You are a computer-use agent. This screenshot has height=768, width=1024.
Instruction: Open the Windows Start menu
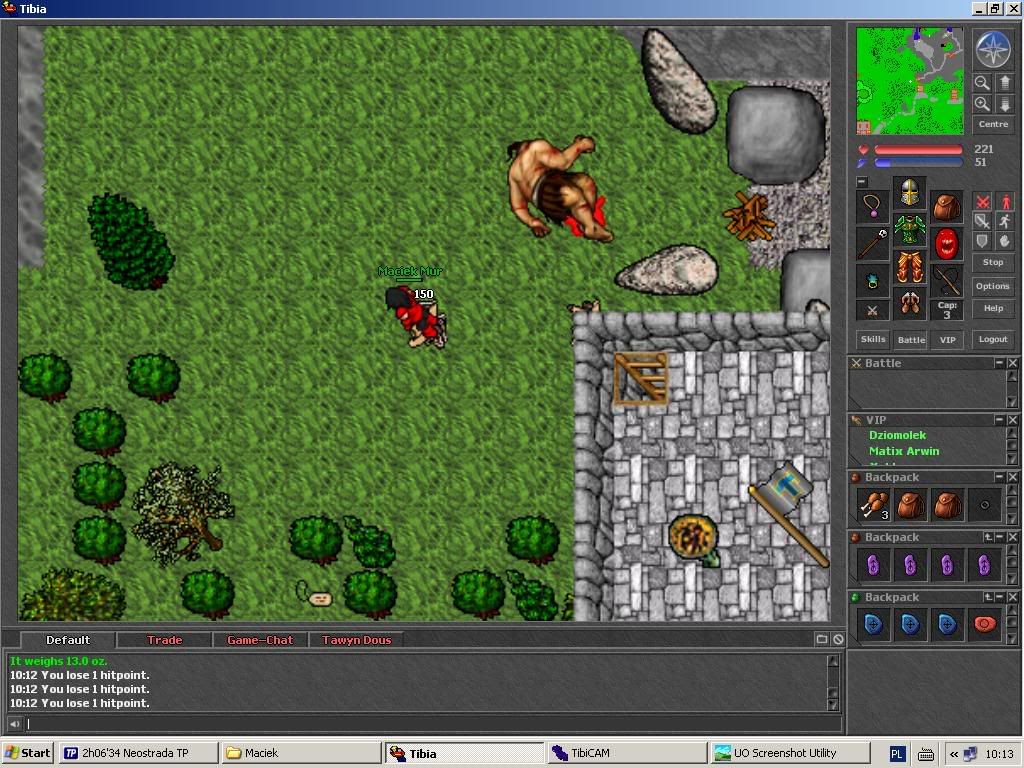(x=27, y=753)
